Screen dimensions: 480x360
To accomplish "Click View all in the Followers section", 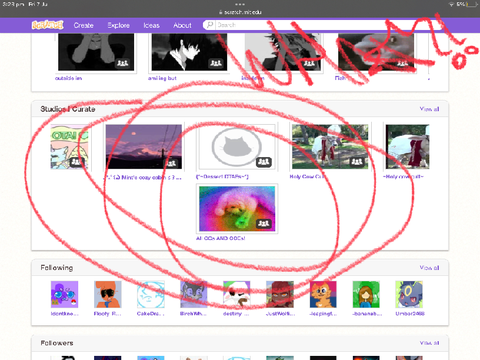I will click(429, 343).
